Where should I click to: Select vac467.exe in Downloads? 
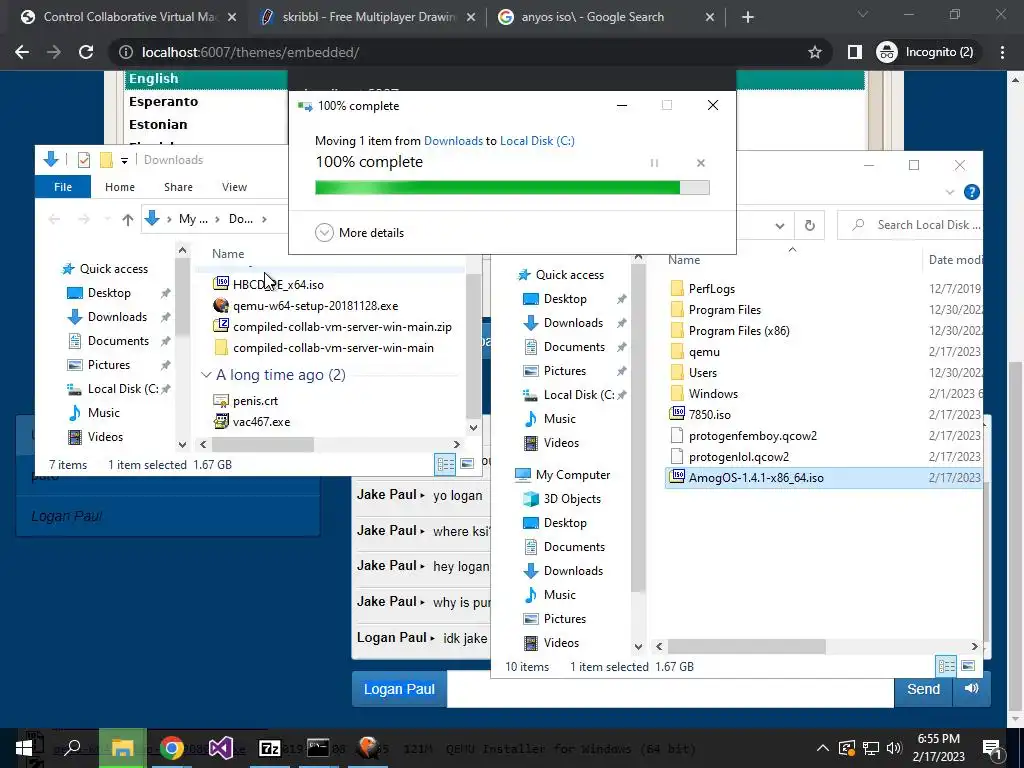261,422
